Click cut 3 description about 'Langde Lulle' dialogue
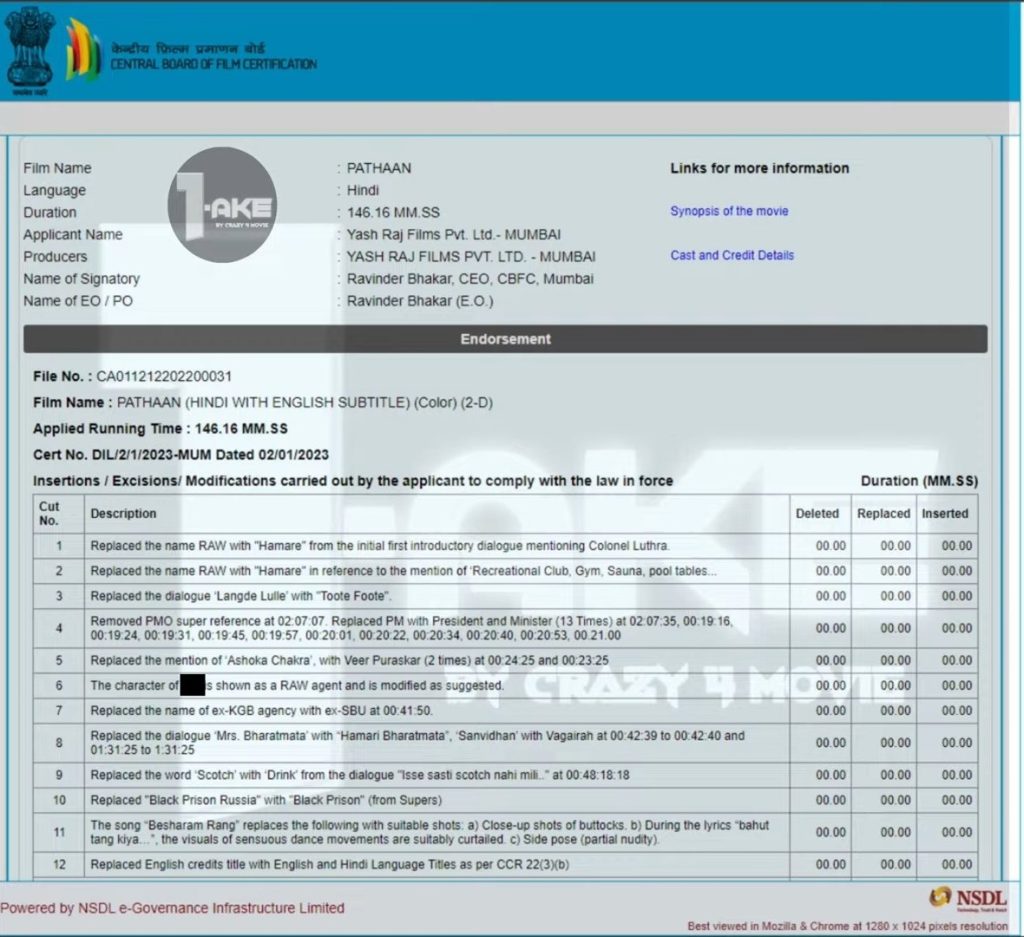This screenshot has width=1024, height=937. click(x=241, y=596)
